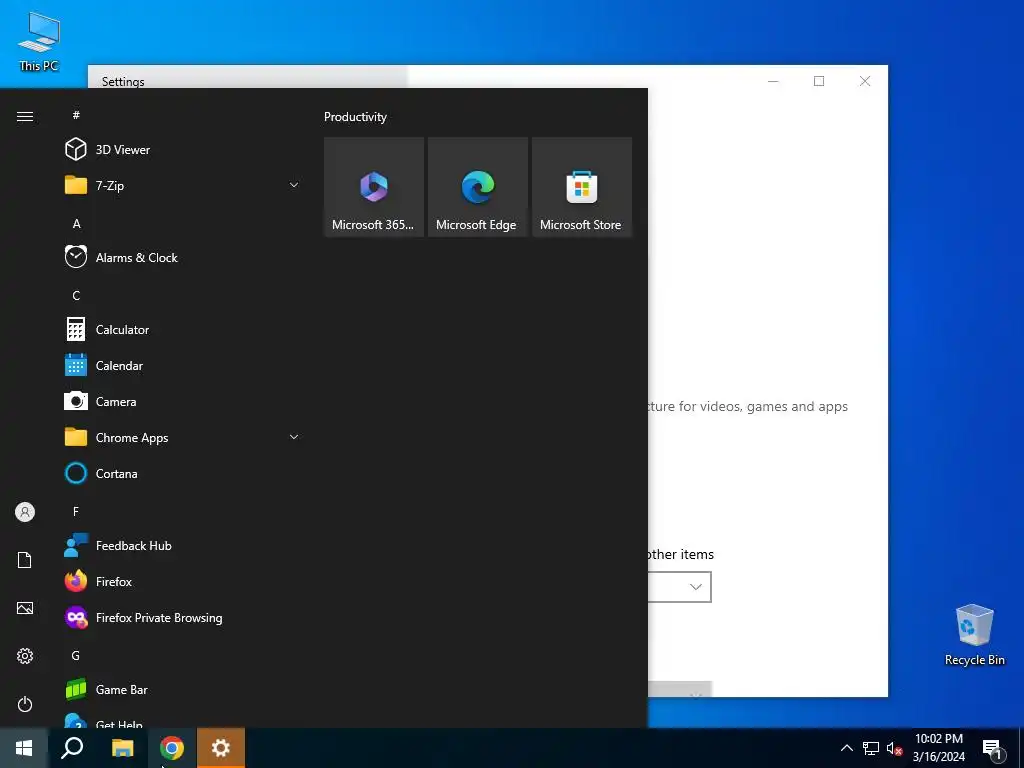This screenshot has height=768, width=1024.
Task: Open Cortana from the app list
Action: 183,473
